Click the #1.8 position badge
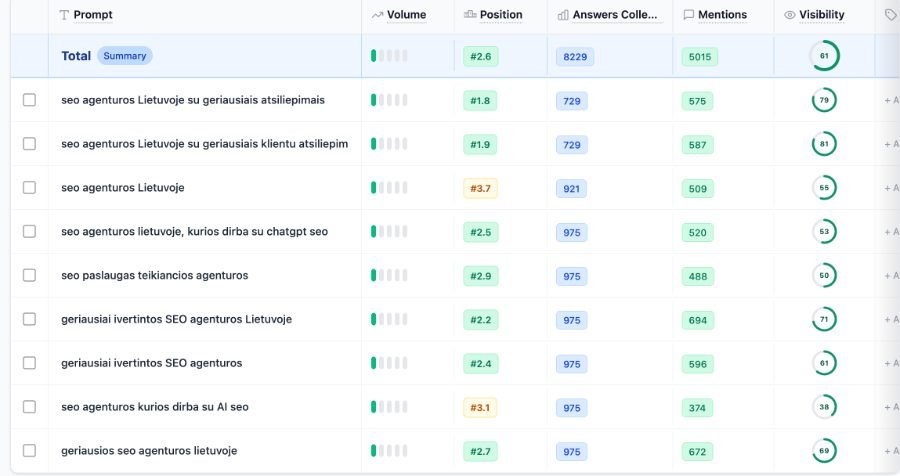Screen dimensions: 900x476 (480, 100)
